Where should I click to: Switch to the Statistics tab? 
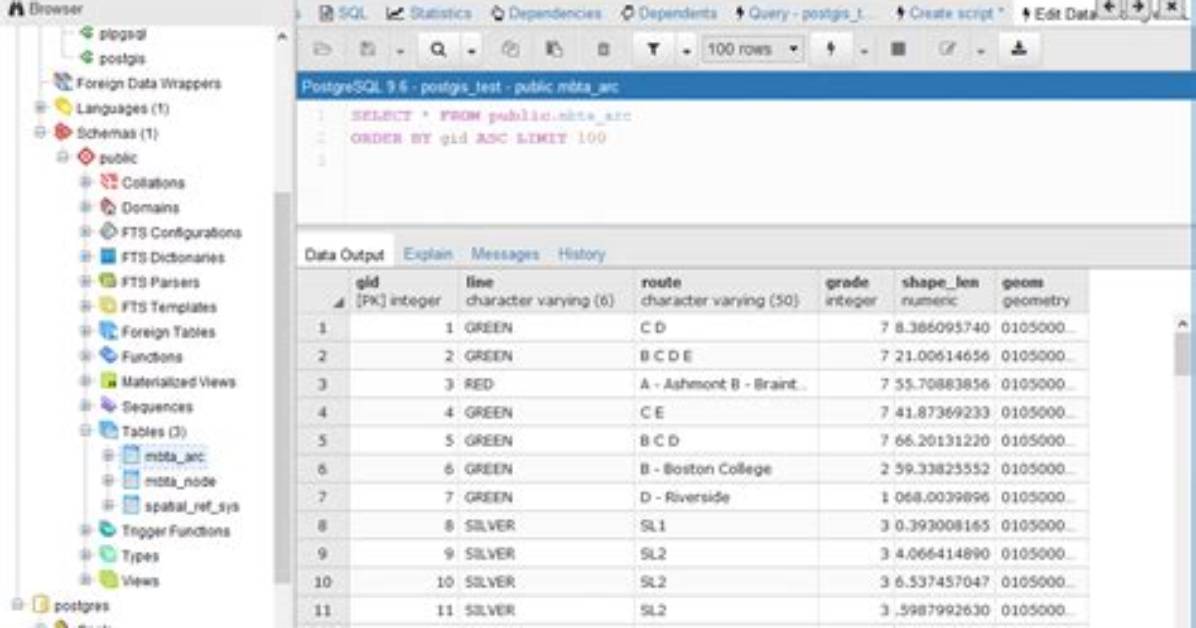click(429, 13)
